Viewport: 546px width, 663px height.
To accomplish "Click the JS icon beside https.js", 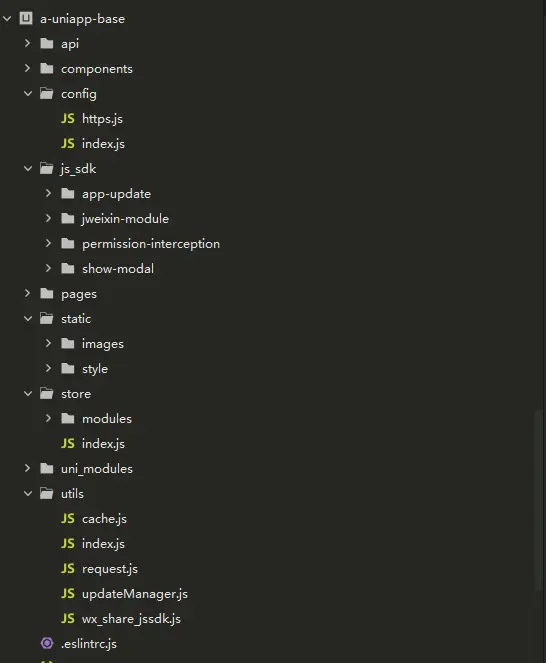I will pos(68,118).
